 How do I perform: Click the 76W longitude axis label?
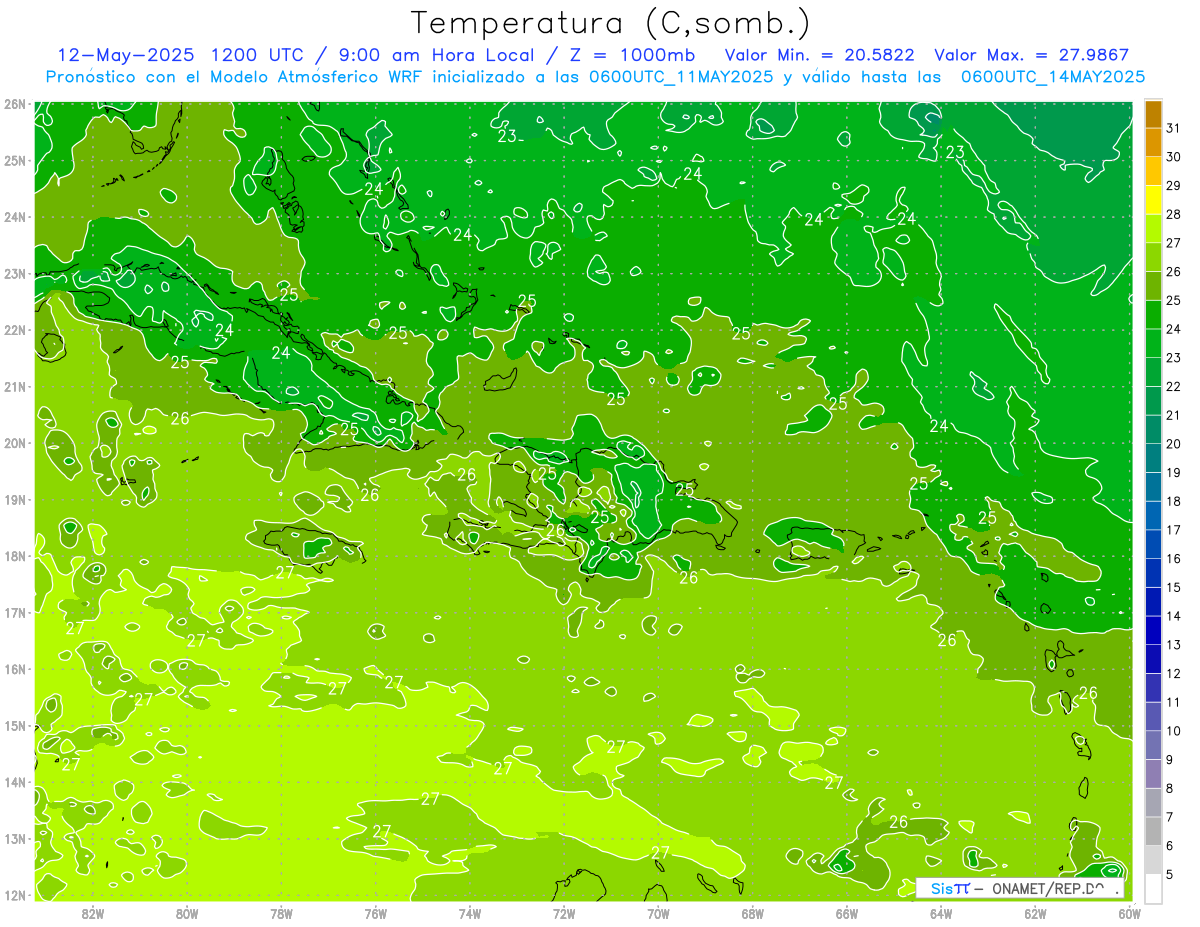[376, 913]
